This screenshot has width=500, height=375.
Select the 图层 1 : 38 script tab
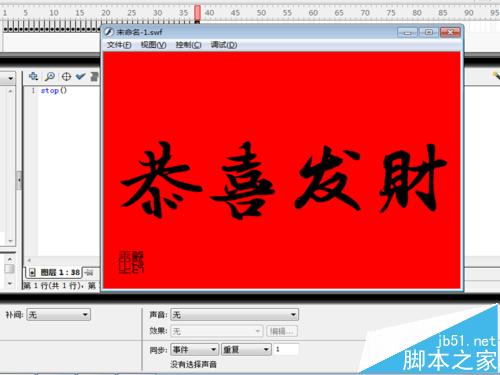(54, 273)
